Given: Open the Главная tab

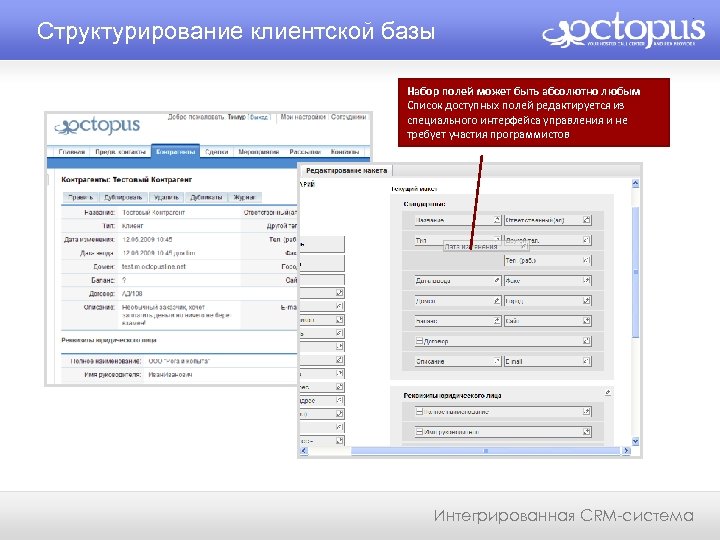Looking at the screenshot, I should coord(72,152).
